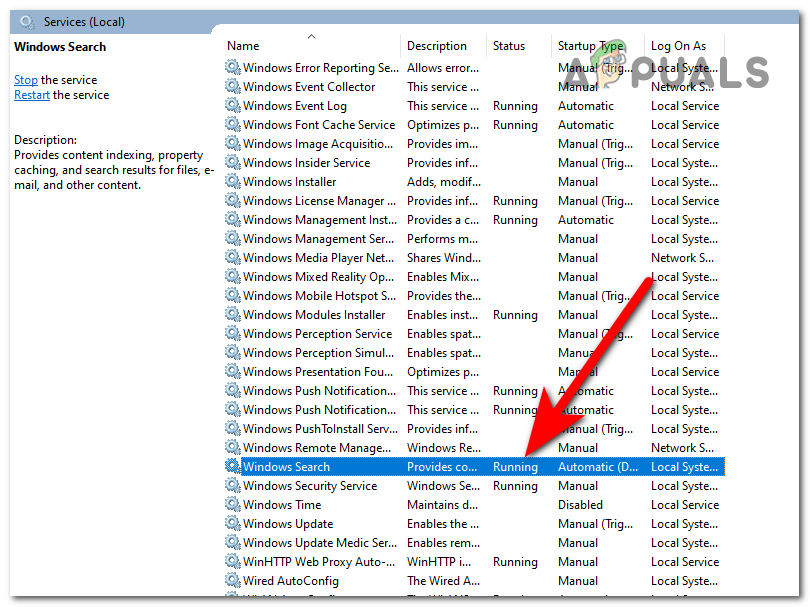Click gear icon beside Windows Insider Service
The image size is (810, 607).
click(x=233, y=162)
